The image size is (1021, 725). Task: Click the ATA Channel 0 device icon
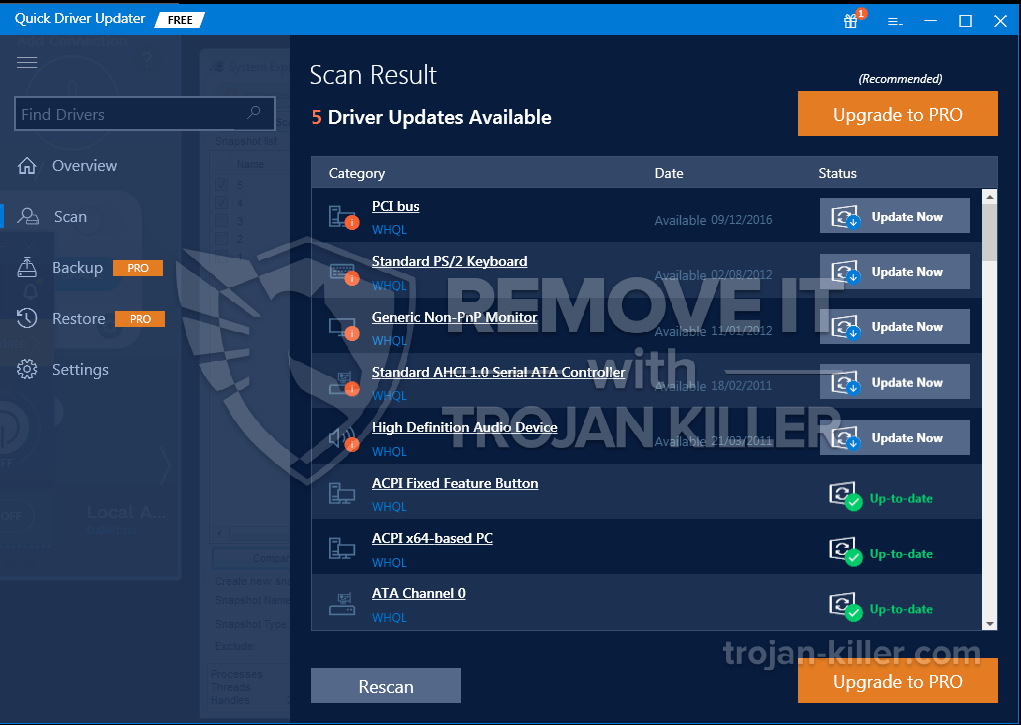point(342,604)
